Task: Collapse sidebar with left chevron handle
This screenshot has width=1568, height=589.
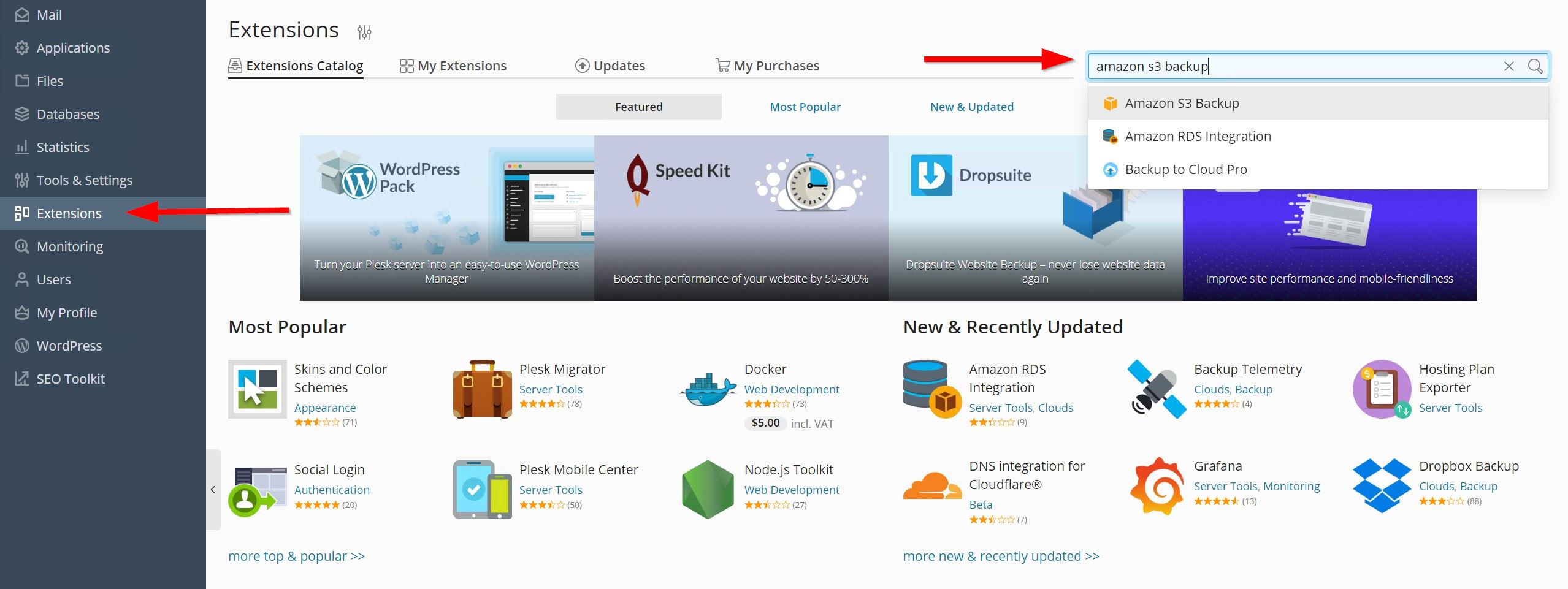Action: pos(213,490)
